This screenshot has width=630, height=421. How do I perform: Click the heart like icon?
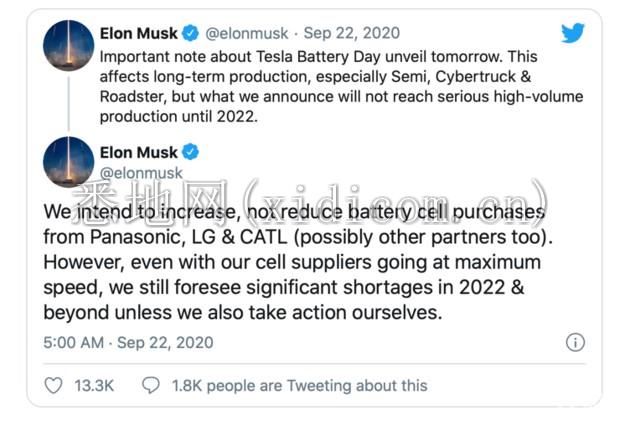pyautogui.click(x=53, y=385)
